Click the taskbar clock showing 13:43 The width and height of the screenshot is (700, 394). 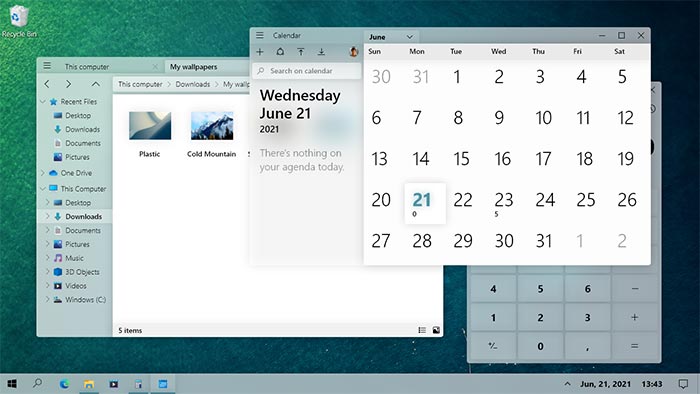point(652,384)
